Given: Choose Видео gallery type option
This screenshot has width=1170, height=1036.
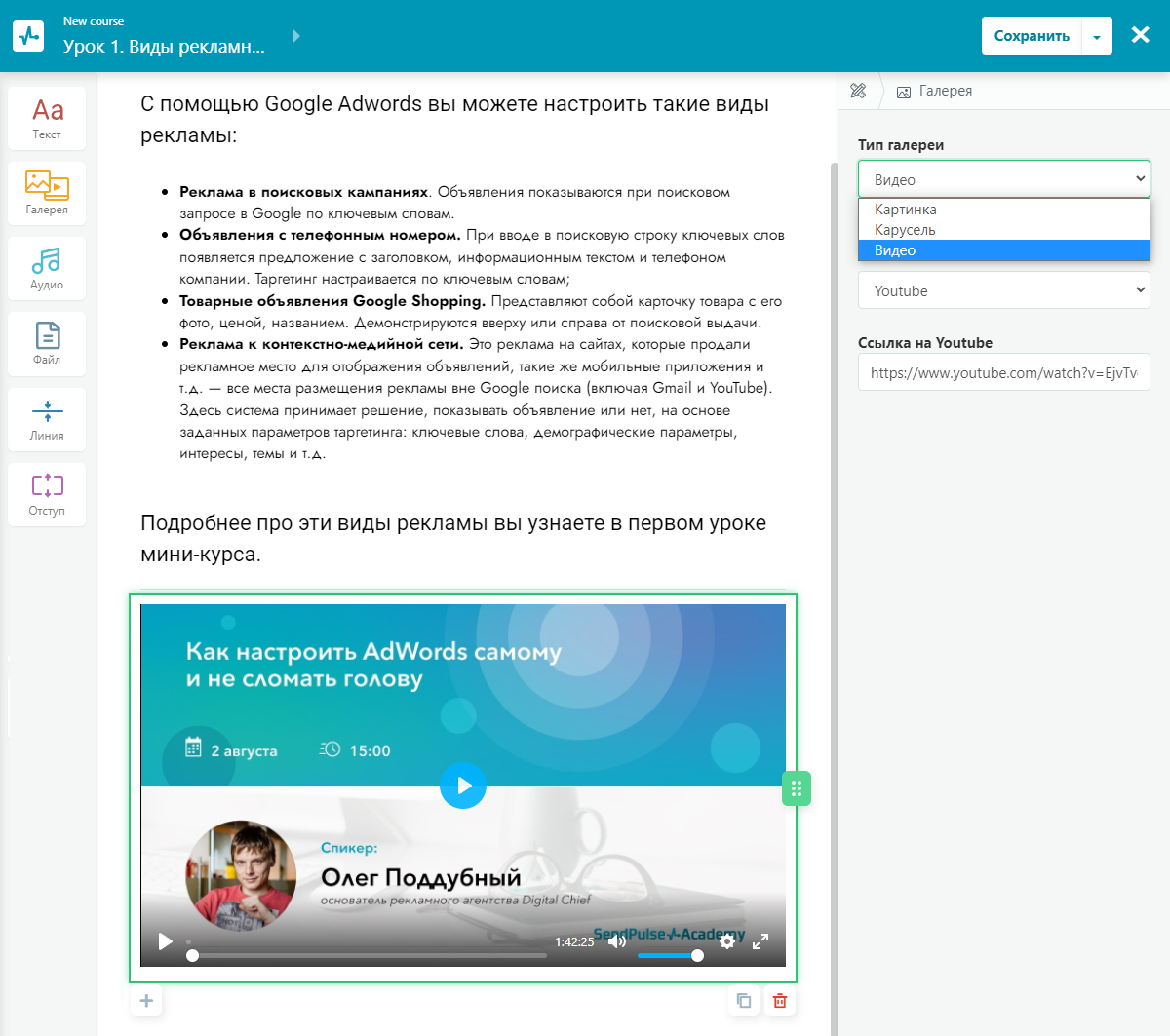Looking at the screenshot, I should click(x=1004, y=250).
